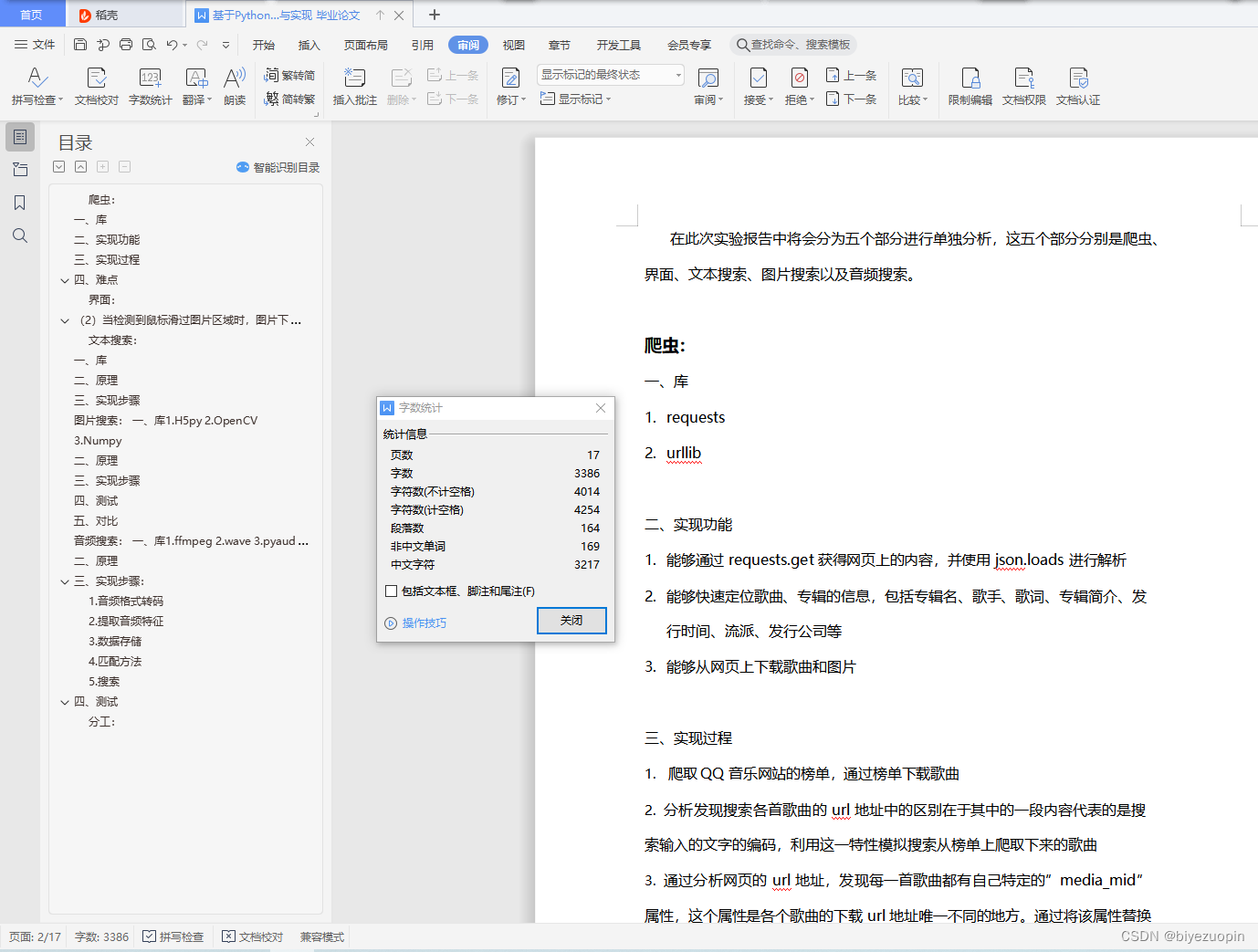Switch to the 插入 ribbon tab

pyautogui.click(x=309, y=45)
